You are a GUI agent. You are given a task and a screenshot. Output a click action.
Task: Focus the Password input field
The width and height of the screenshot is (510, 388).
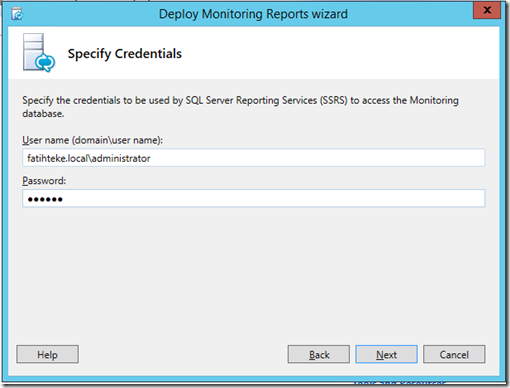(x=254, y=199)
